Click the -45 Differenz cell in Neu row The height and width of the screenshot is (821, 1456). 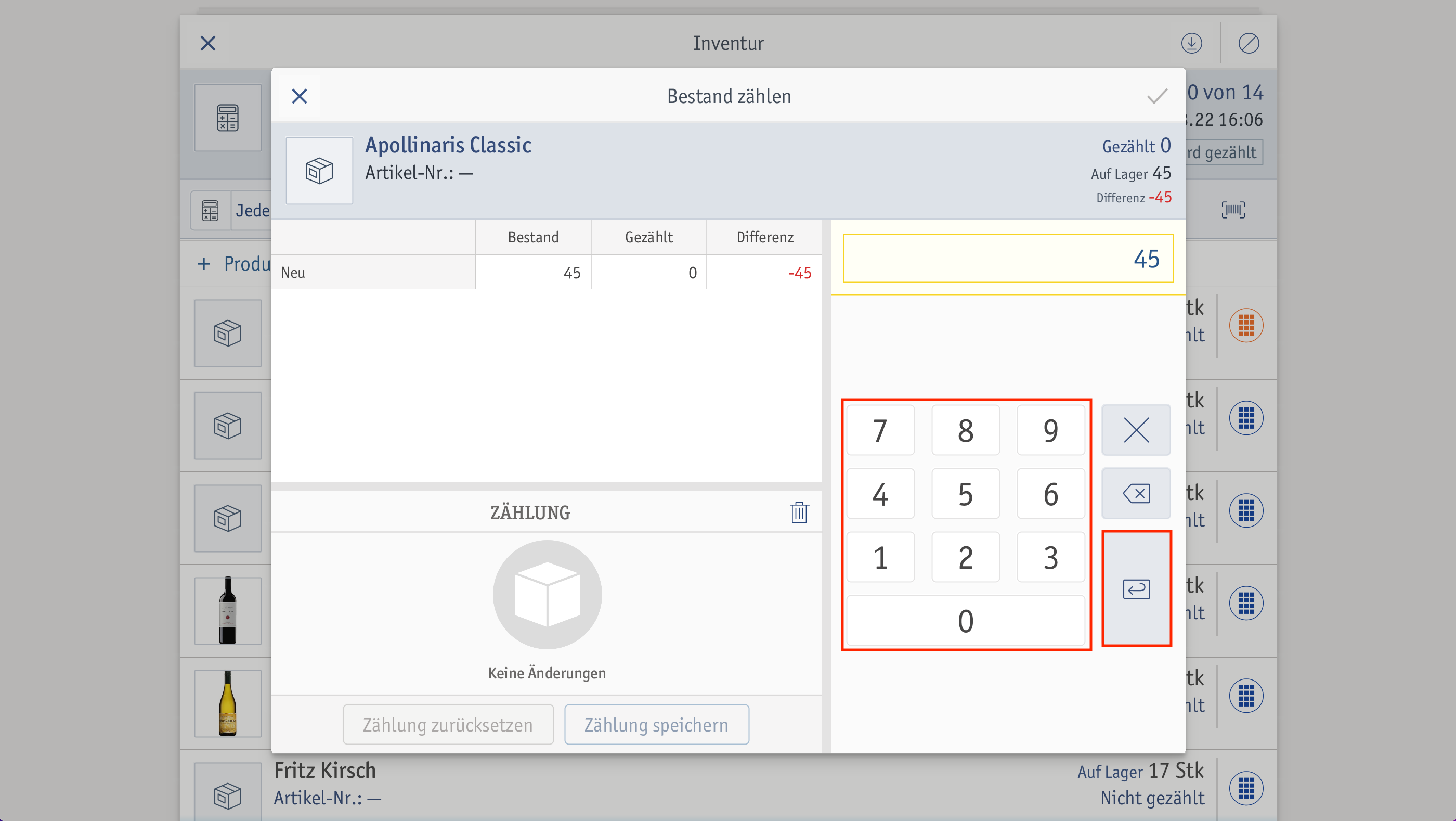tap(764, 273)
